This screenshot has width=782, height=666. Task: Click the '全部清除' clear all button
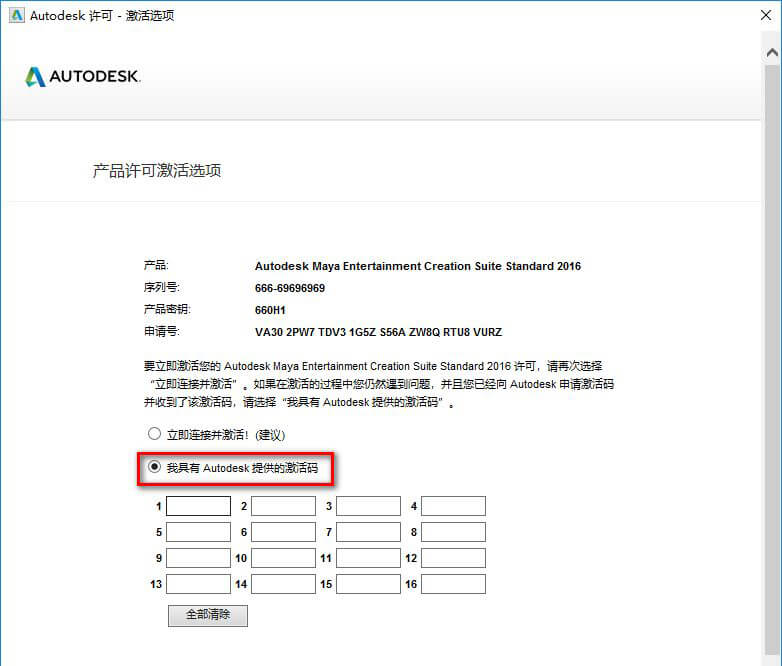tap(207, 615)
